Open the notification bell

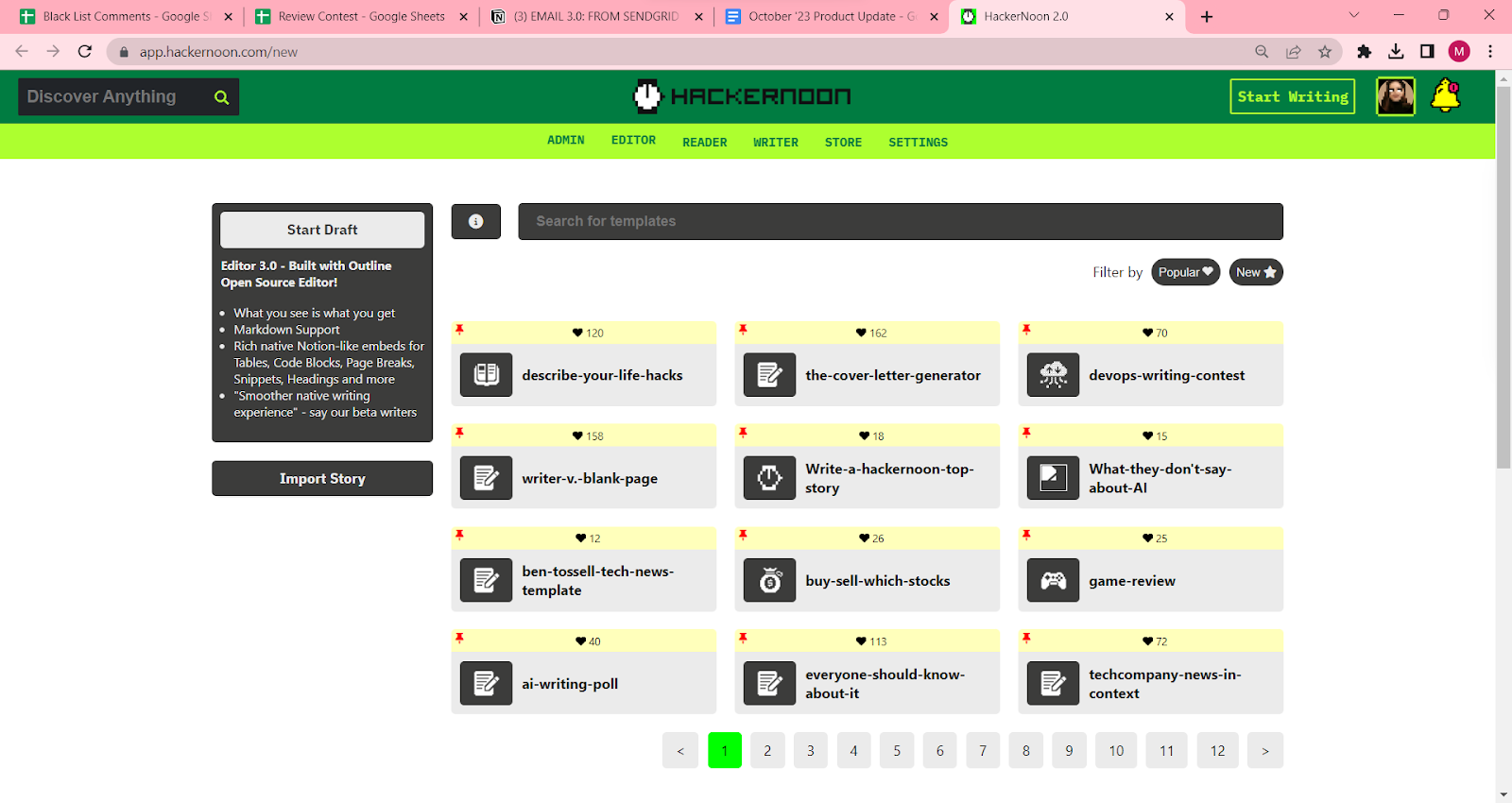point(1445,96)
